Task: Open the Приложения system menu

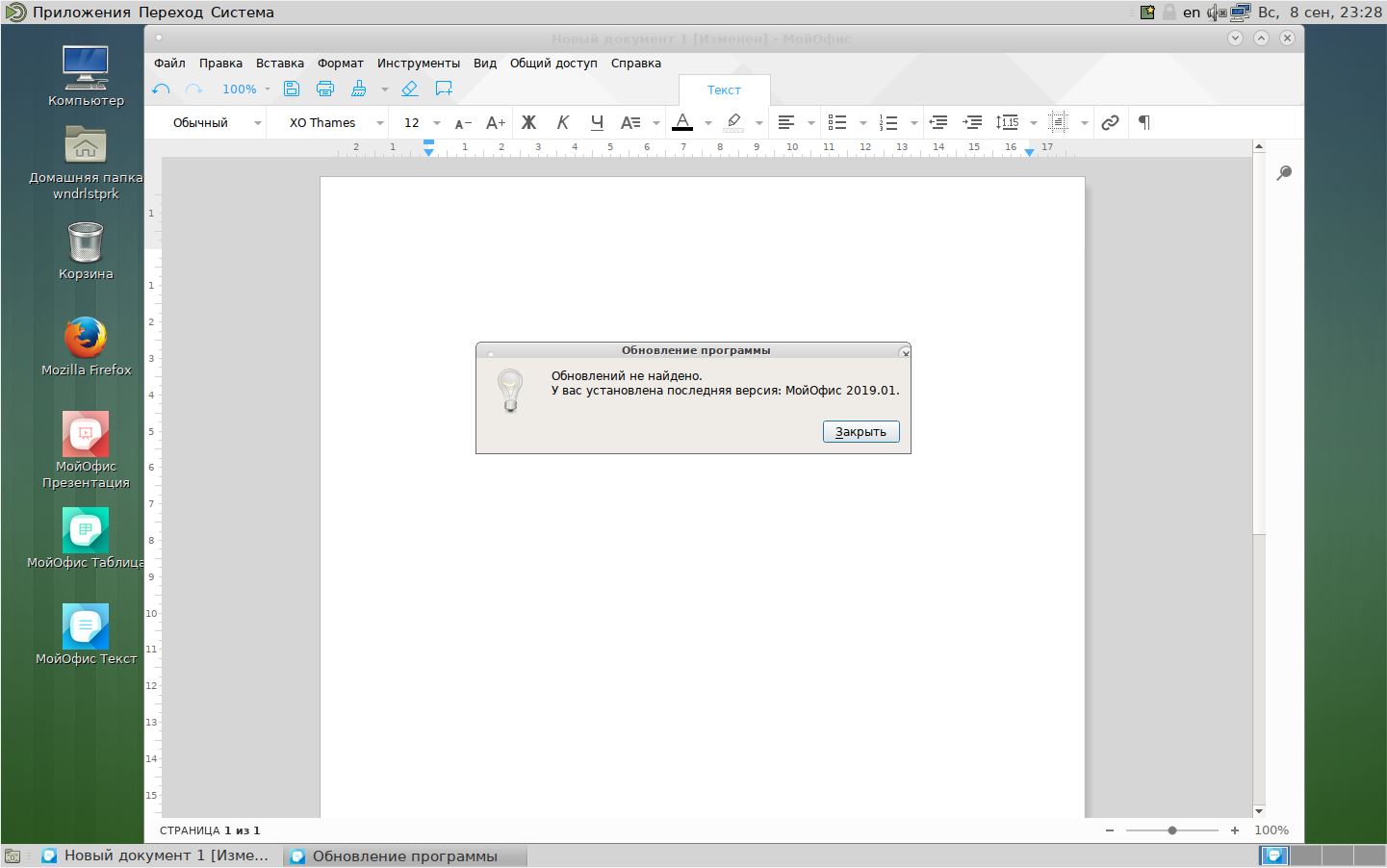Action: click(81, 13)
